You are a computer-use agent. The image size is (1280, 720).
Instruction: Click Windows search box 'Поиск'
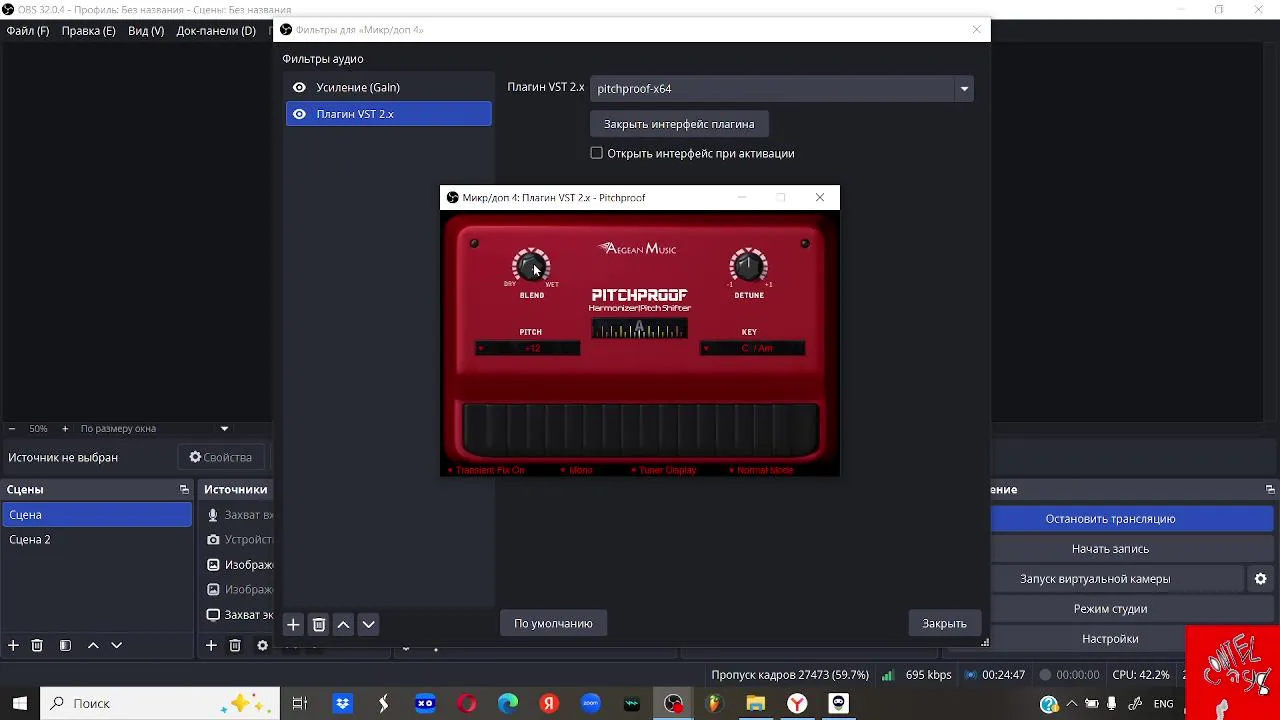(x=160, y=704)
